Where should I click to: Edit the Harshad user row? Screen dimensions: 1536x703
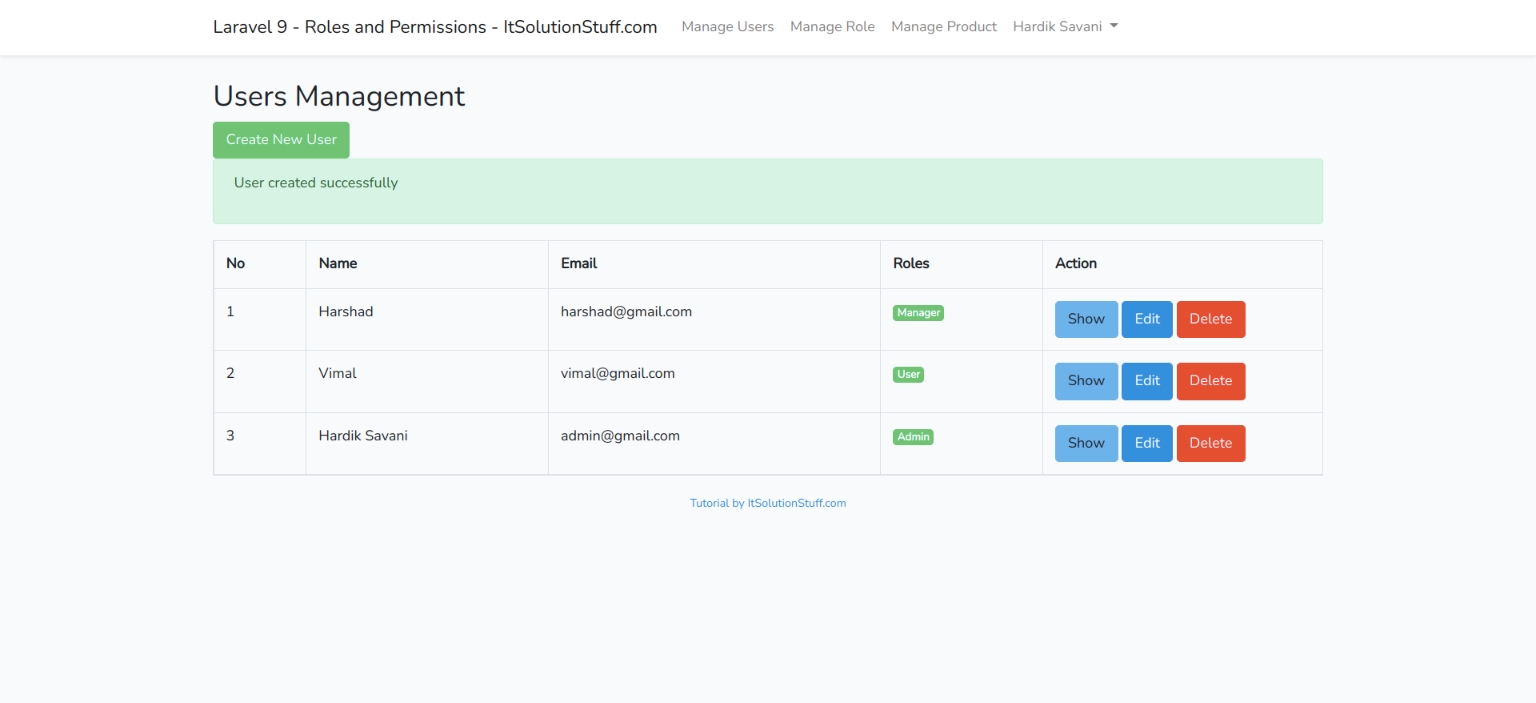click(x=1146, y=319)
